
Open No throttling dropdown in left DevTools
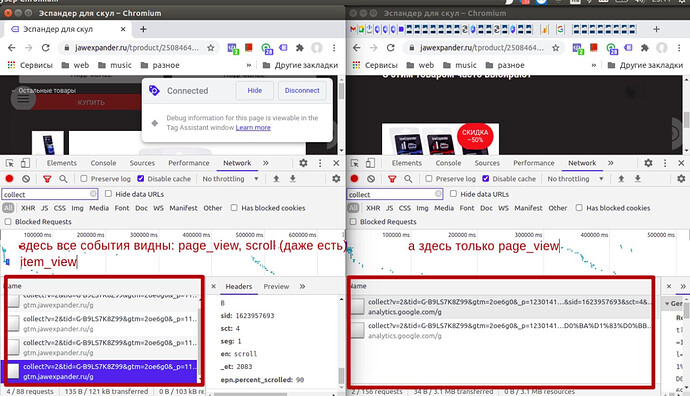pyautogui.click(x=230, y=179)
